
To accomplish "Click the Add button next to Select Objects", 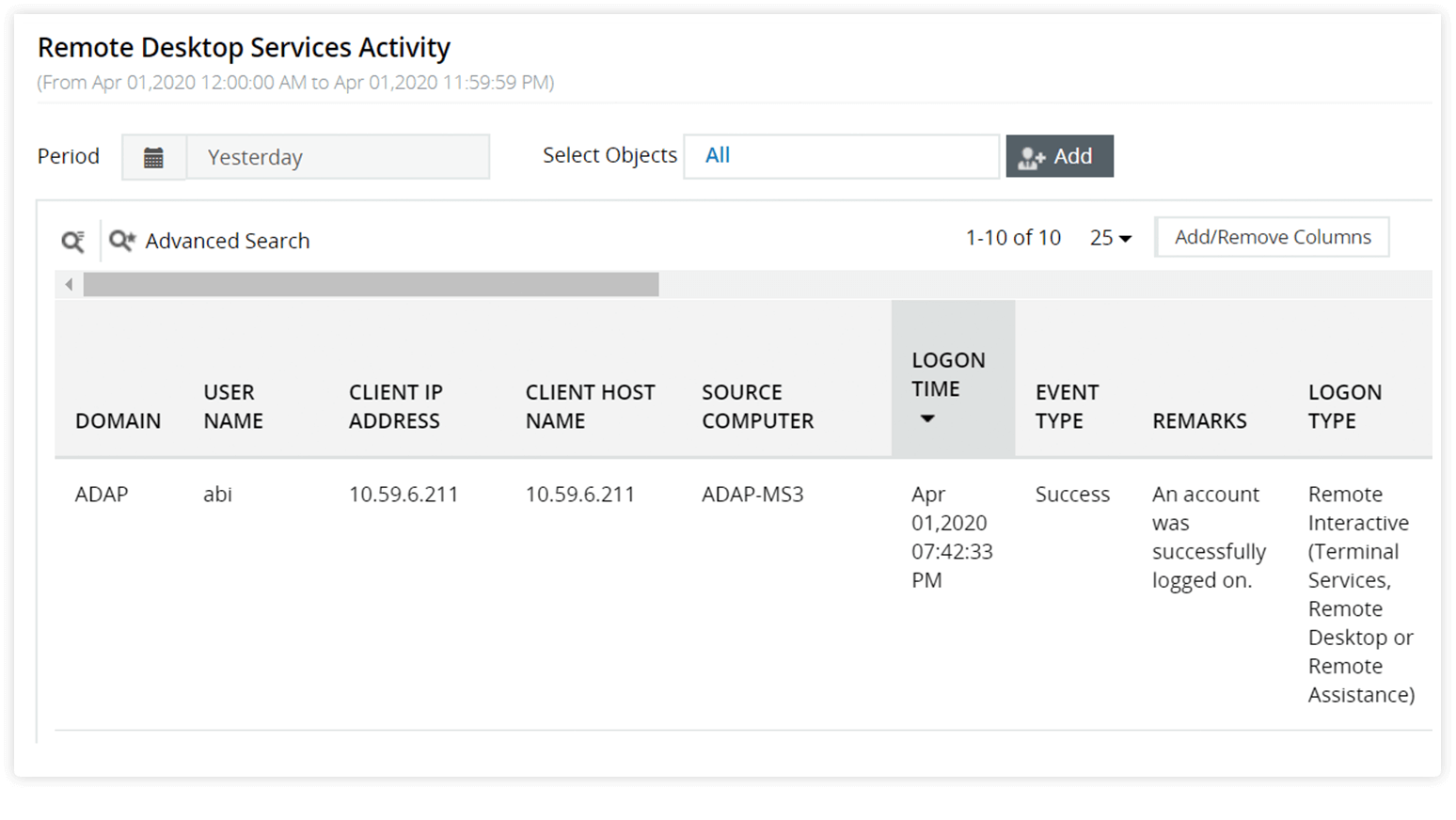I will (1060, 155).
